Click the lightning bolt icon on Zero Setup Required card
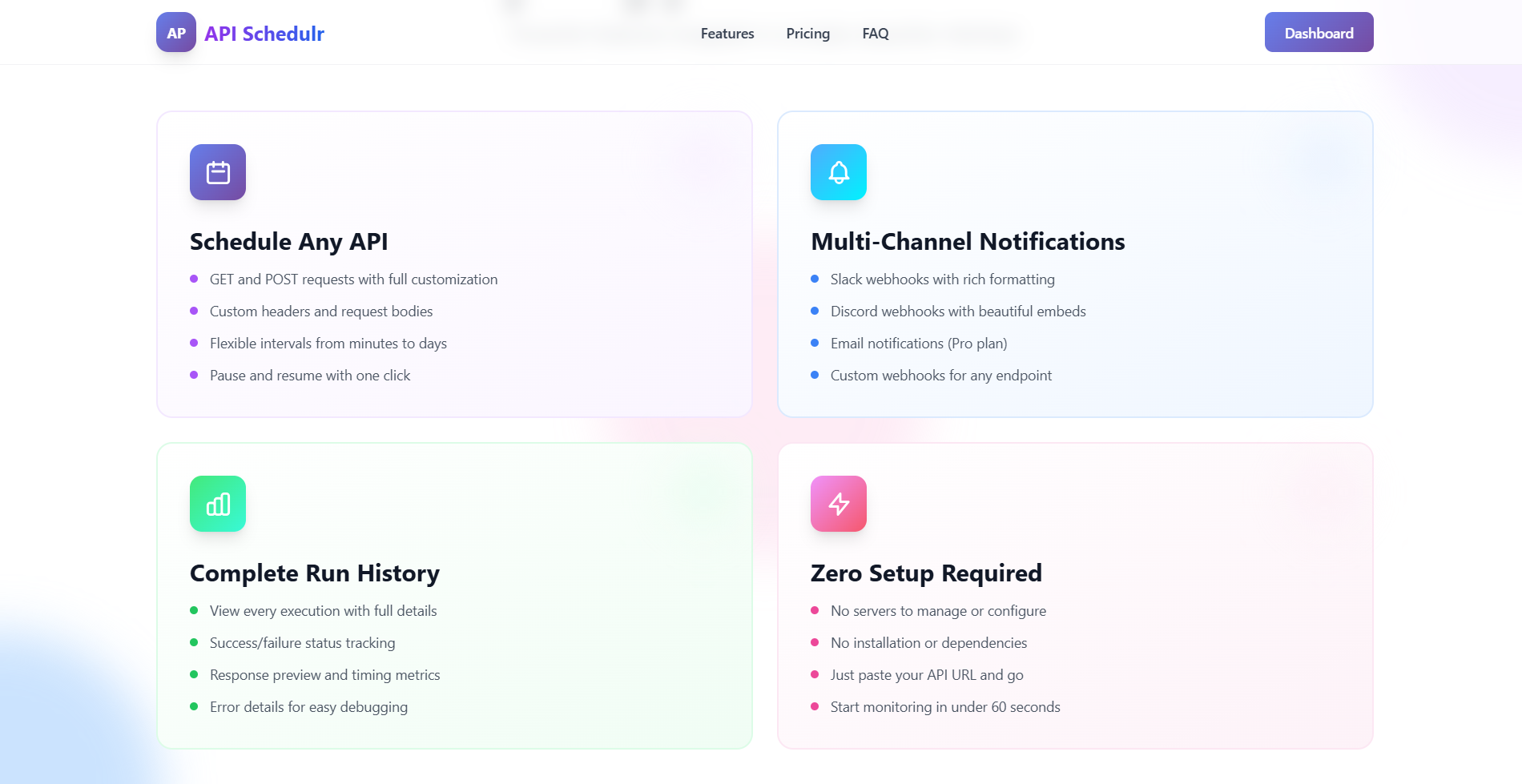Image resolution: width=1522 pixels, height=784 pixels. 839,504
